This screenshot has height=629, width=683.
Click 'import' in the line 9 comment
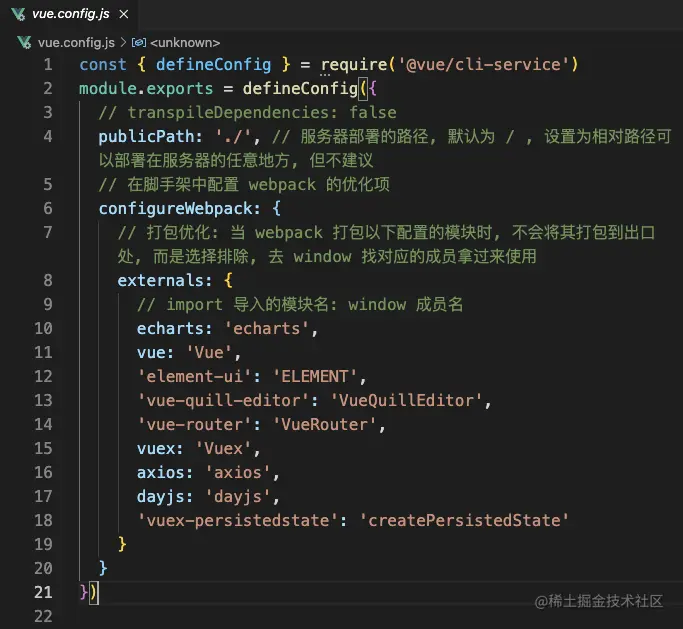194,304
